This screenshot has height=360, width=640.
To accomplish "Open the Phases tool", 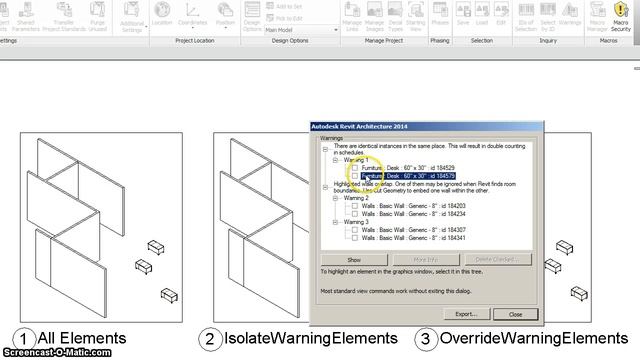I will [440, 14].
